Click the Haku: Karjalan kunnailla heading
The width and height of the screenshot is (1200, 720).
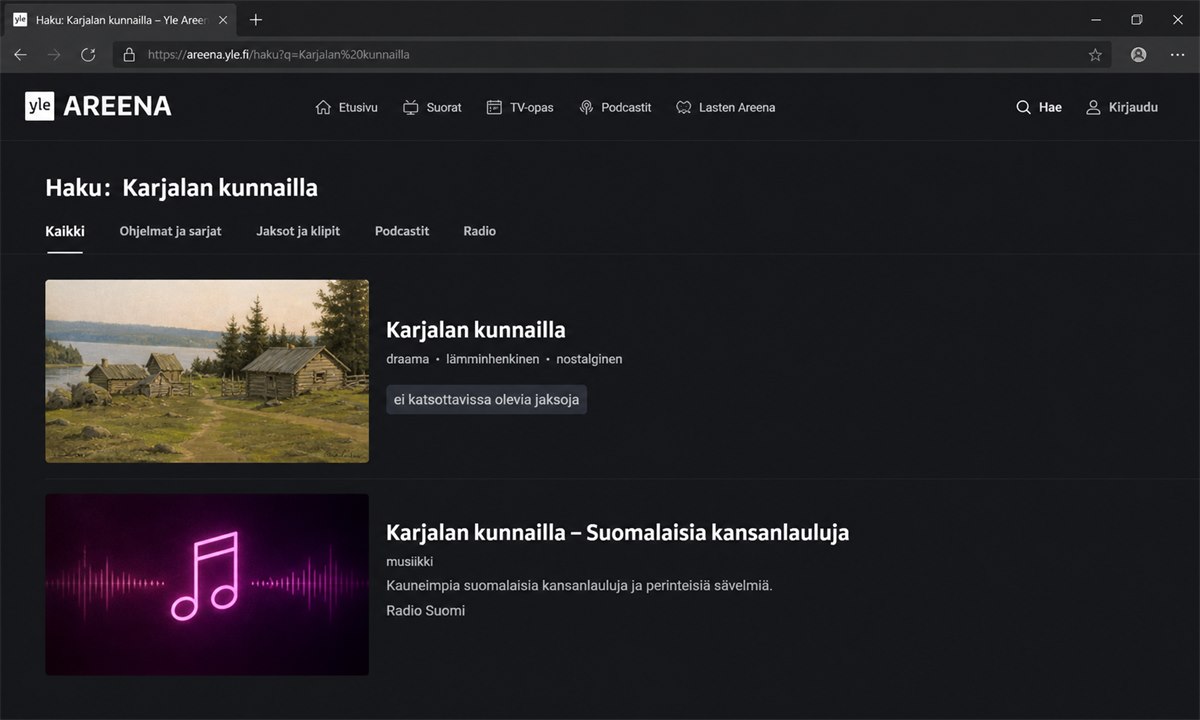coord(182,188)
